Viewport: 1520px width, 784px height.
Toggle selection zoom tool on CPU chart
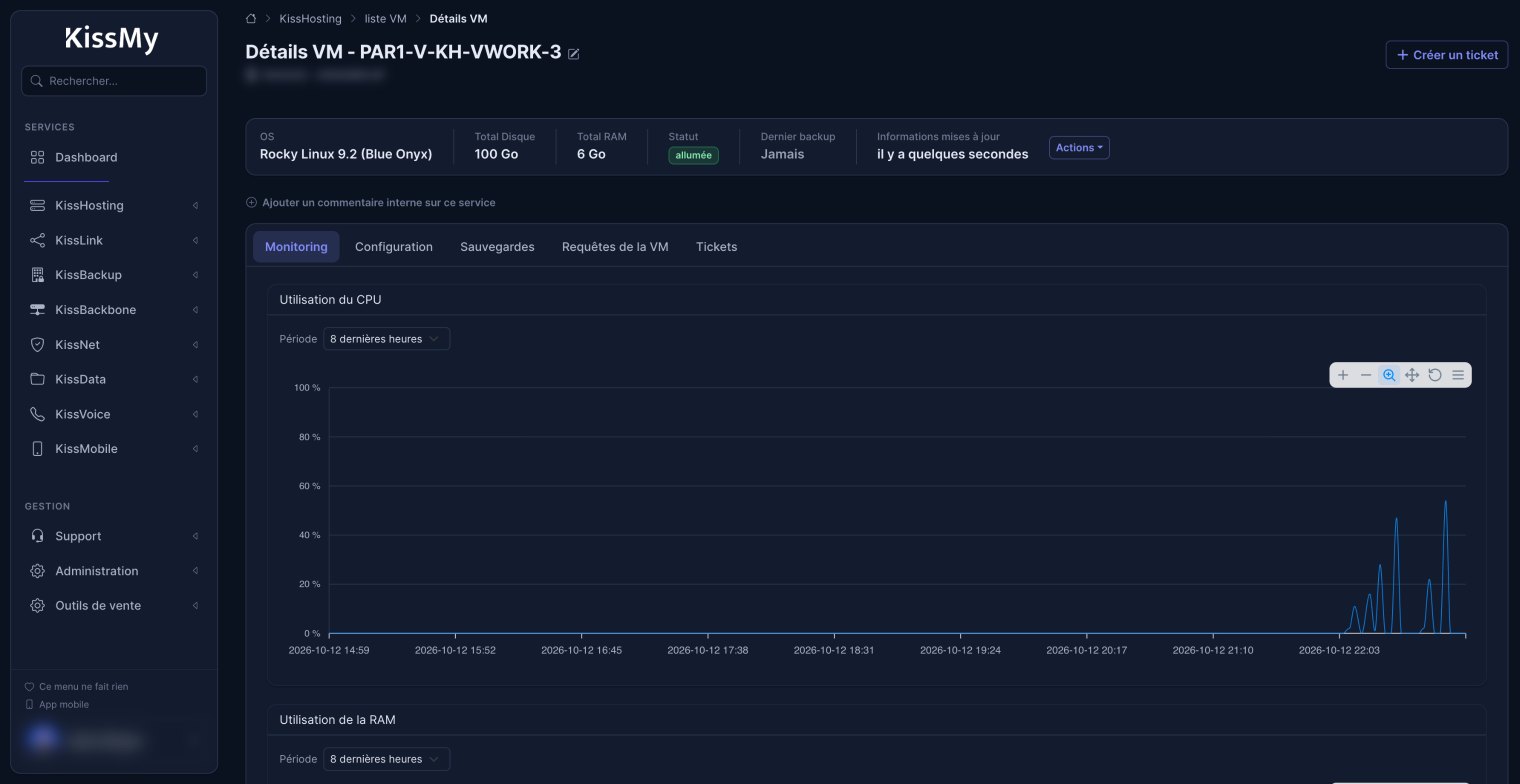[1389, 375]
